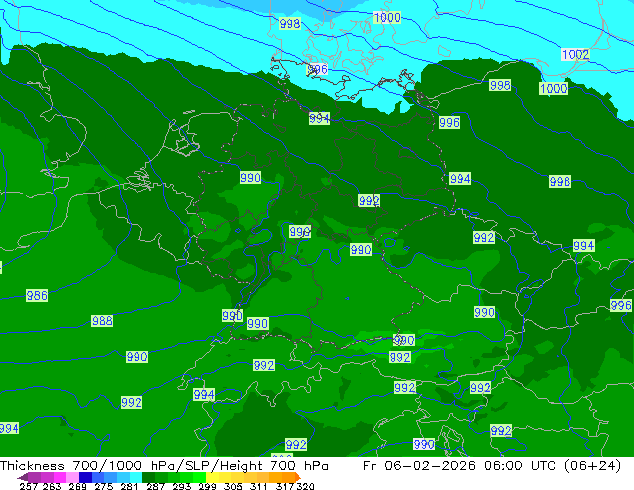Click the date Fr 06-02-2026
Image resolution: width=634 pixels, height=490 pixels.
[419, 466]
